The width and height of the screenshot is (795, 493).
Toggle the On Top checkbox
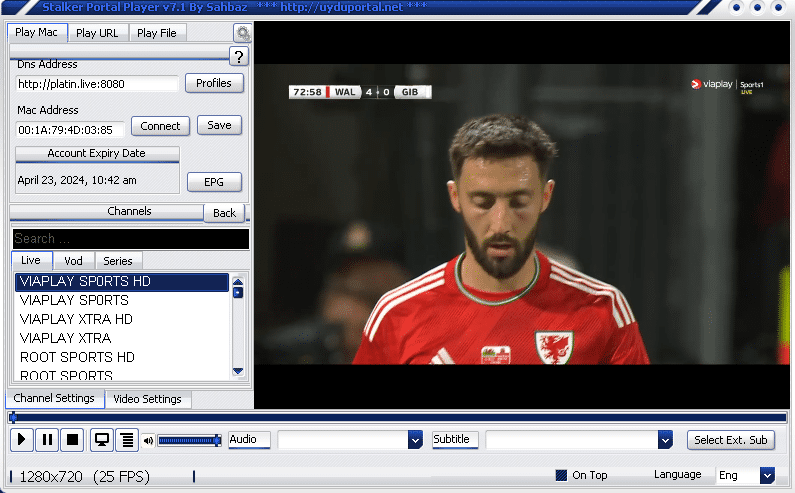point(562,476)
